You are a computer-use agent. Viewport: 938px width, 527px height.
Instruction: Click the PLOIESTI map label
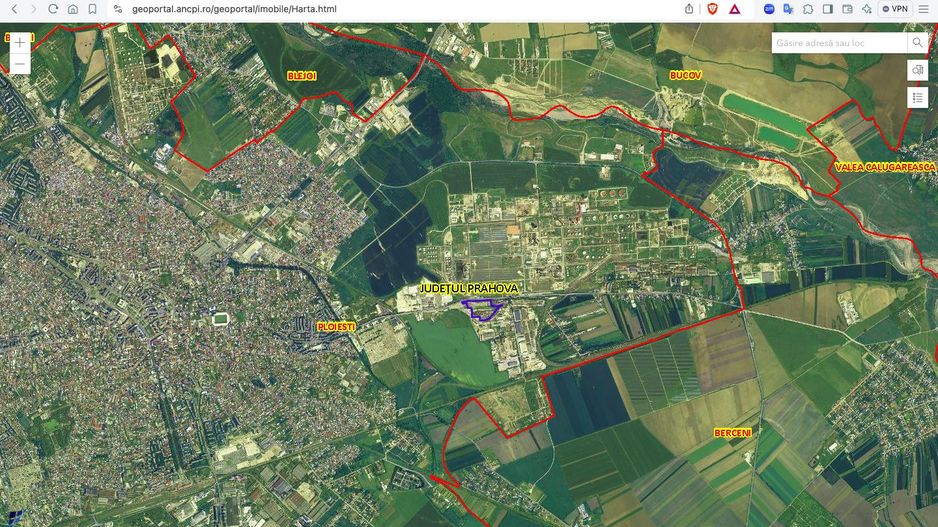point(336,327)
